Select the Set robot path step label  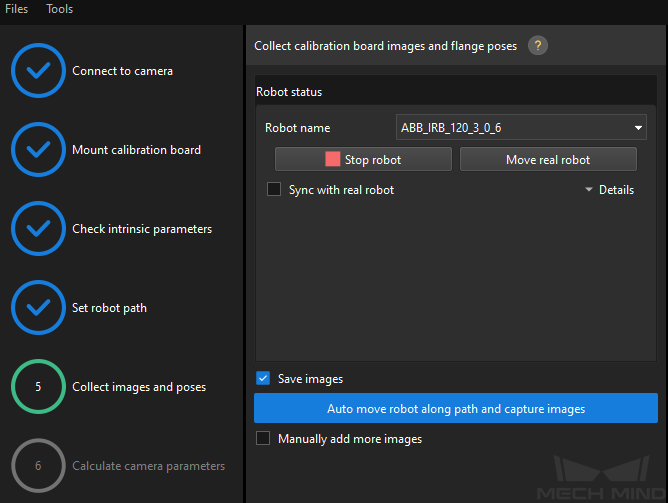pyautogui.click(x=109, y=308)
